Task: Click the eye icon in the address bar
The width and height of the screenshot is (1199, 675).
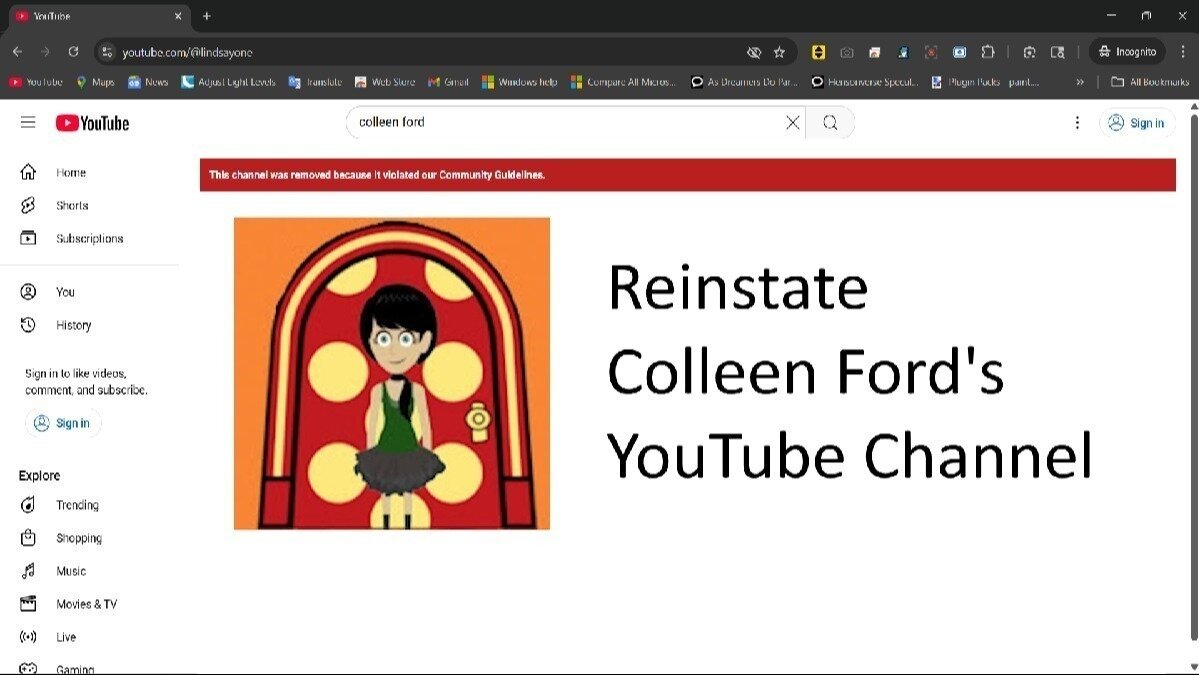Action: tap(753, 51)
